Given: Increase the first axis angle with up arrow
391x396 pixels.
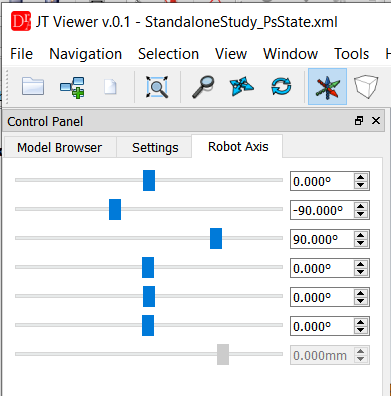Looking at the screenshot, I should 360,177.
